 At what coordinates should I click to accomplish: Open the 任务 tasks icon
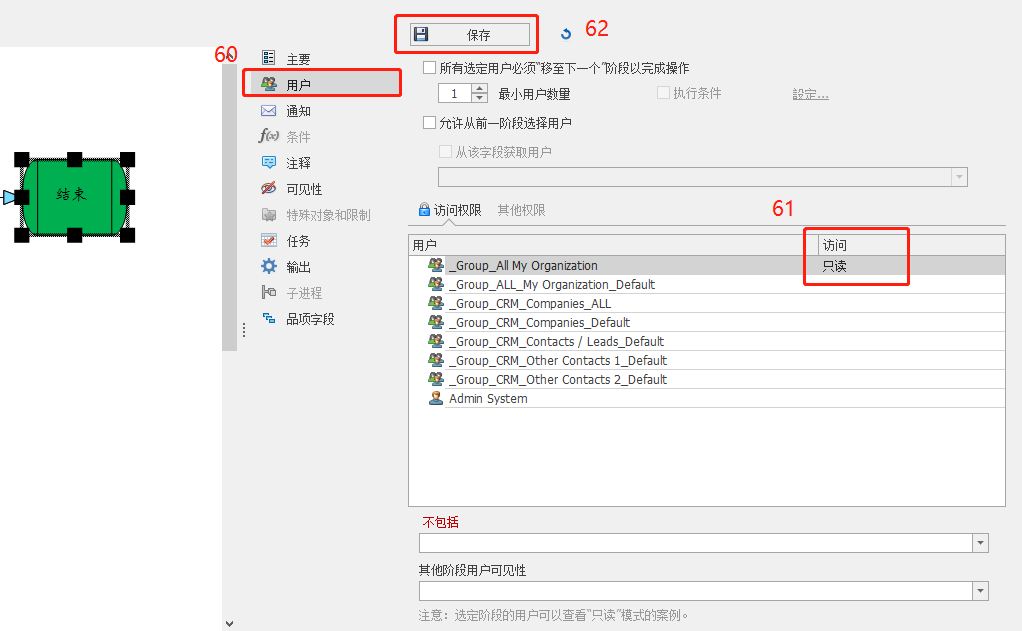tap(268, 240)
